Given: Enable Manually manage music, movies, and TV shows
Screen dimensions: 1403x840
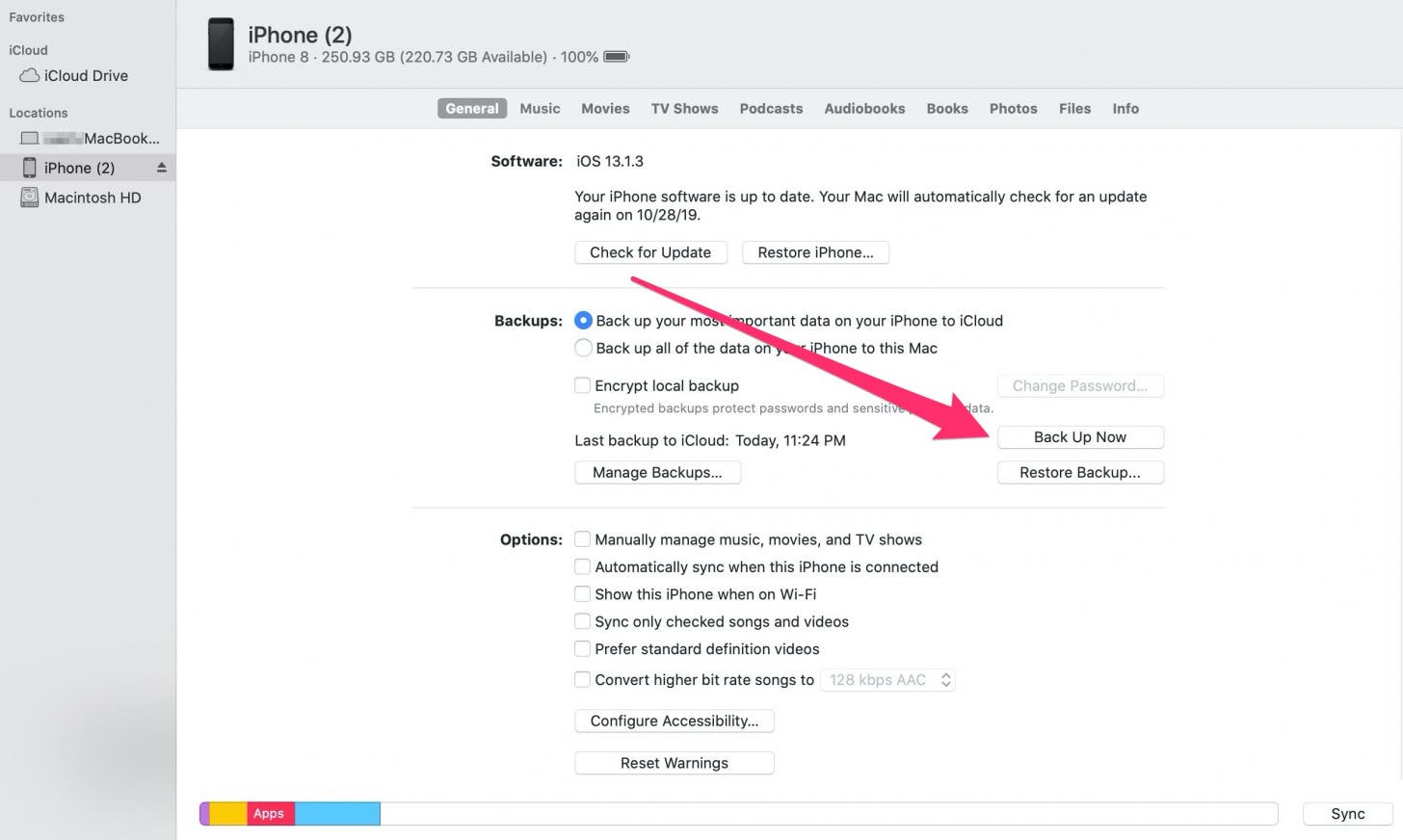Looking at the screenshot, I should [582, 539].
